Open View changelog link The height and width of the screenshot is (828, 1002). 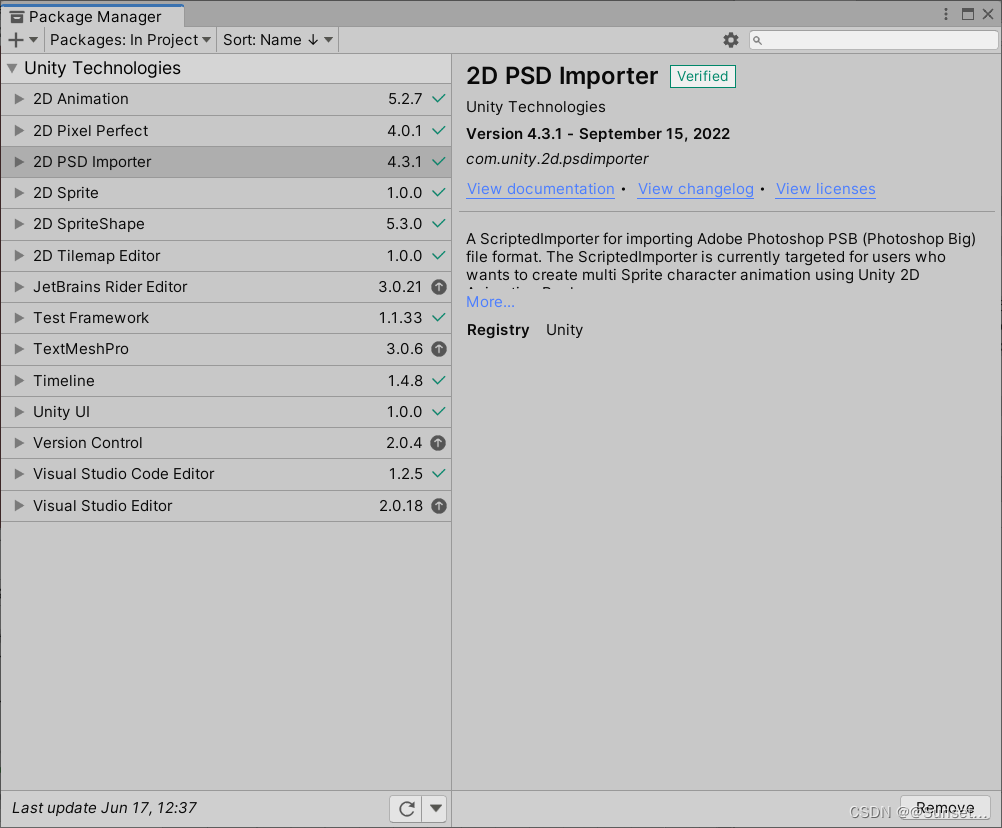[696, 189]
